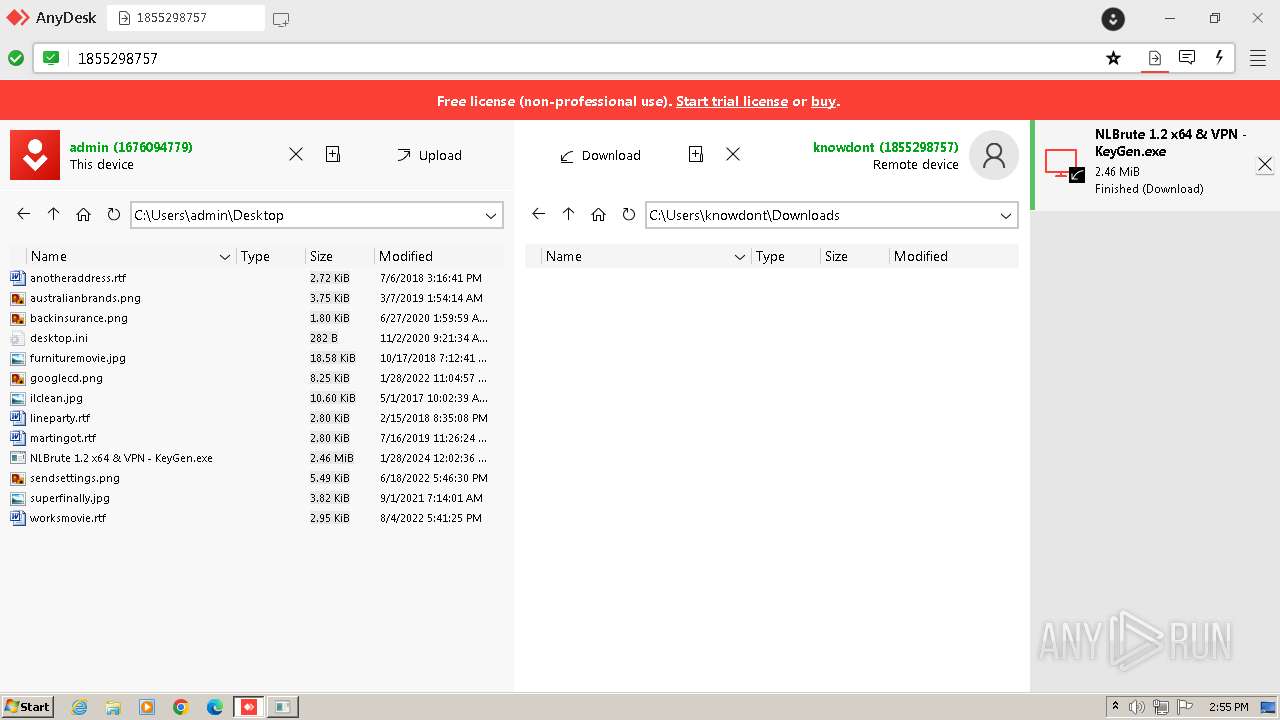Go to home folder in remote panel

click(x=599, y=214)
